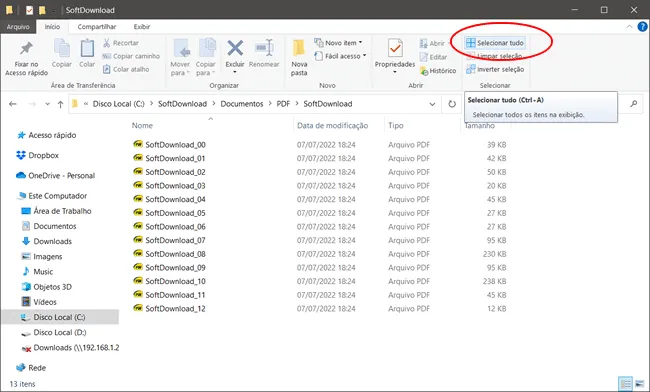Click Editar in the ribbon
This screenshot has height=392, width=650.
pyautogui.click(x=433, y=57)
